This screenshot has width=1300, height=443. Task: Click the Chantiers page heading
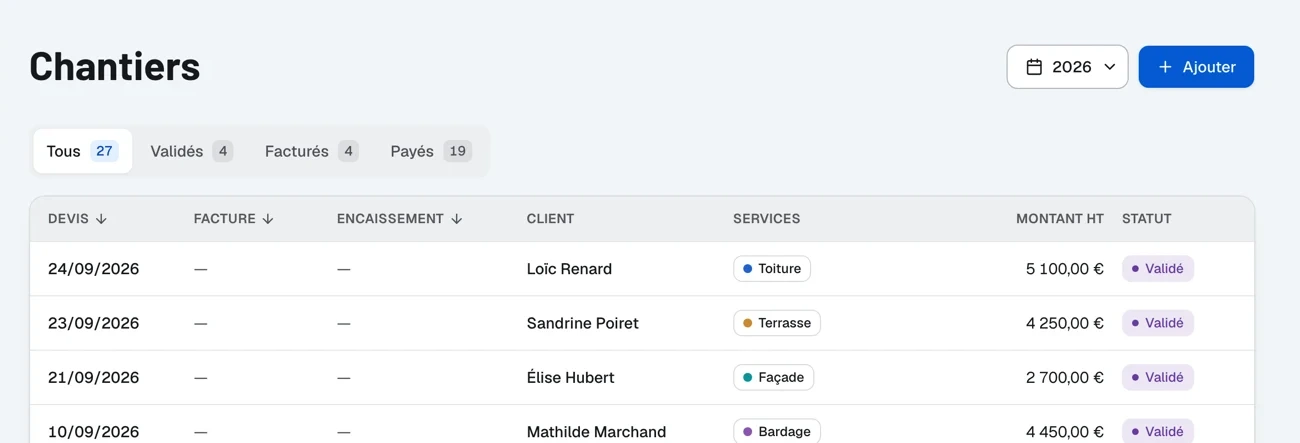click(x=115, y=66)
